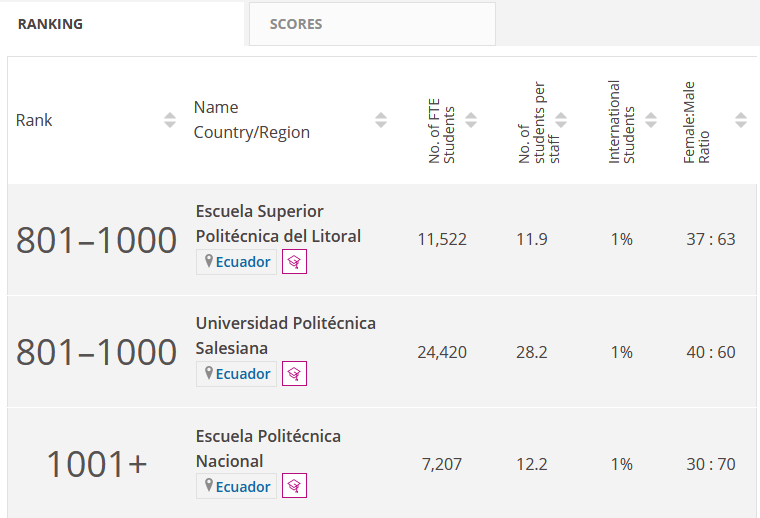This screenshot has height=518, width=760.
Task: Sort by International Students arrows
Action: [x=651, y=120]
